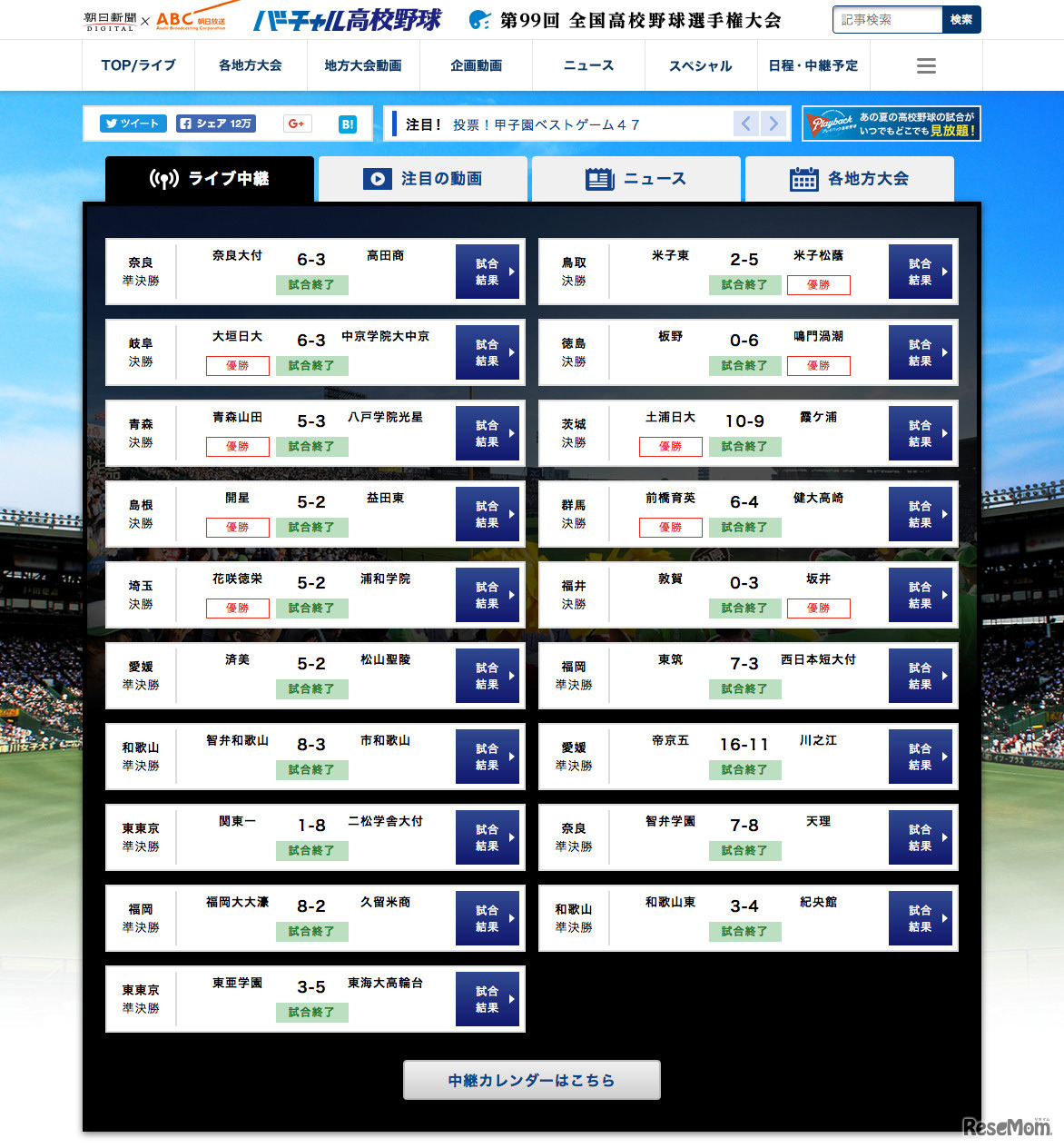Click the Facebook share button
The image size is (1064, 1148).
tap(216, 124)
